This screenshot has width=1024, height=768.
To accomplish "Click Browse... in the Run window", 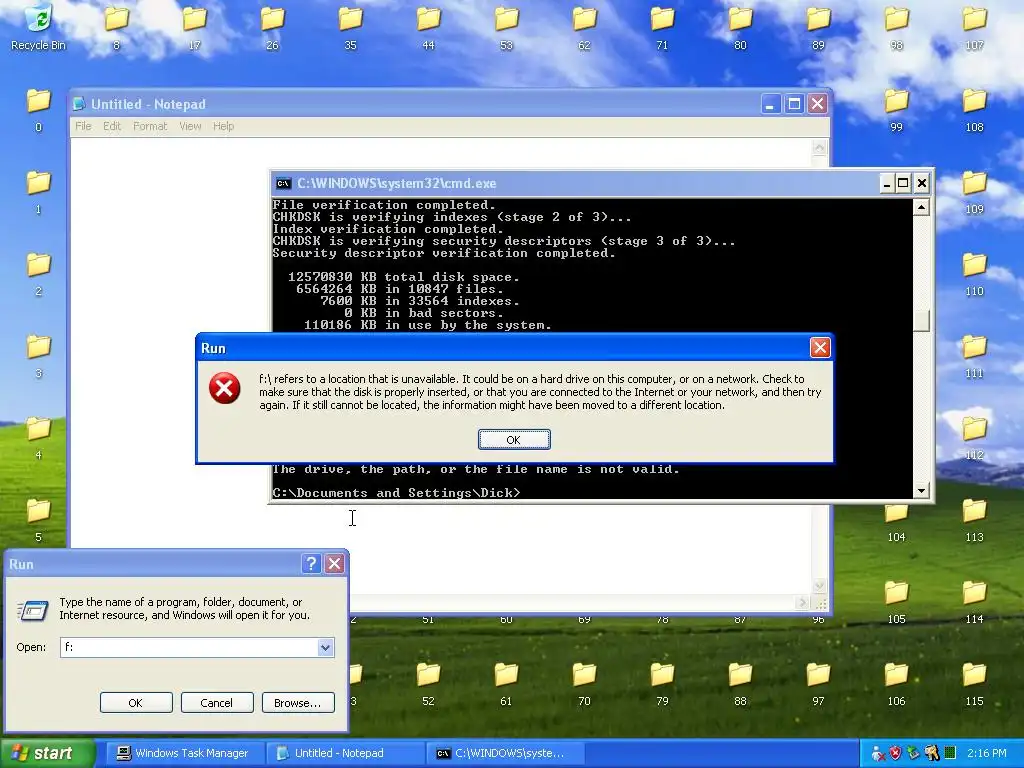I will (x=298, y=703).
